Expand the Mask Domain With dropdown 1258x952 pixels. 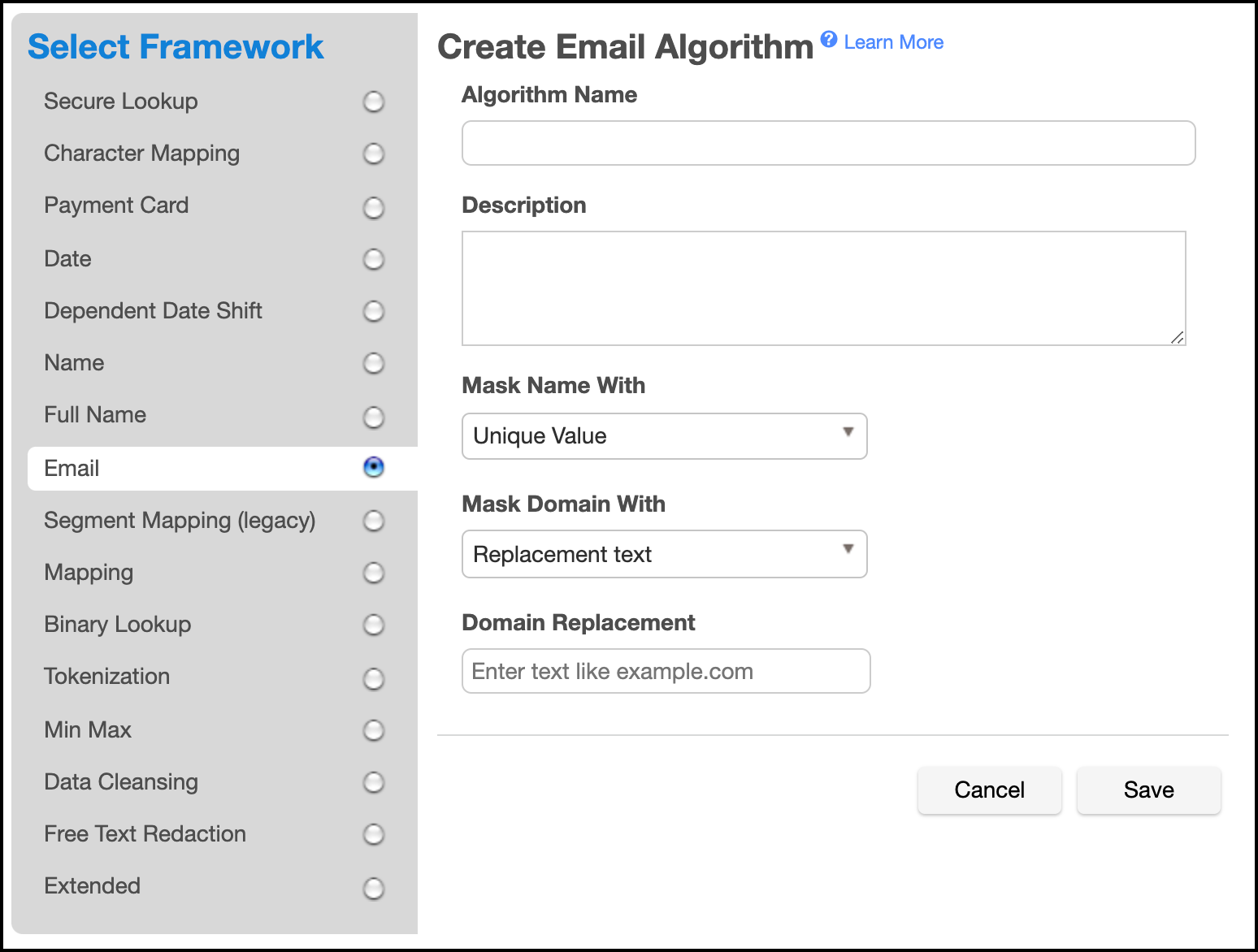pos(664,554)
